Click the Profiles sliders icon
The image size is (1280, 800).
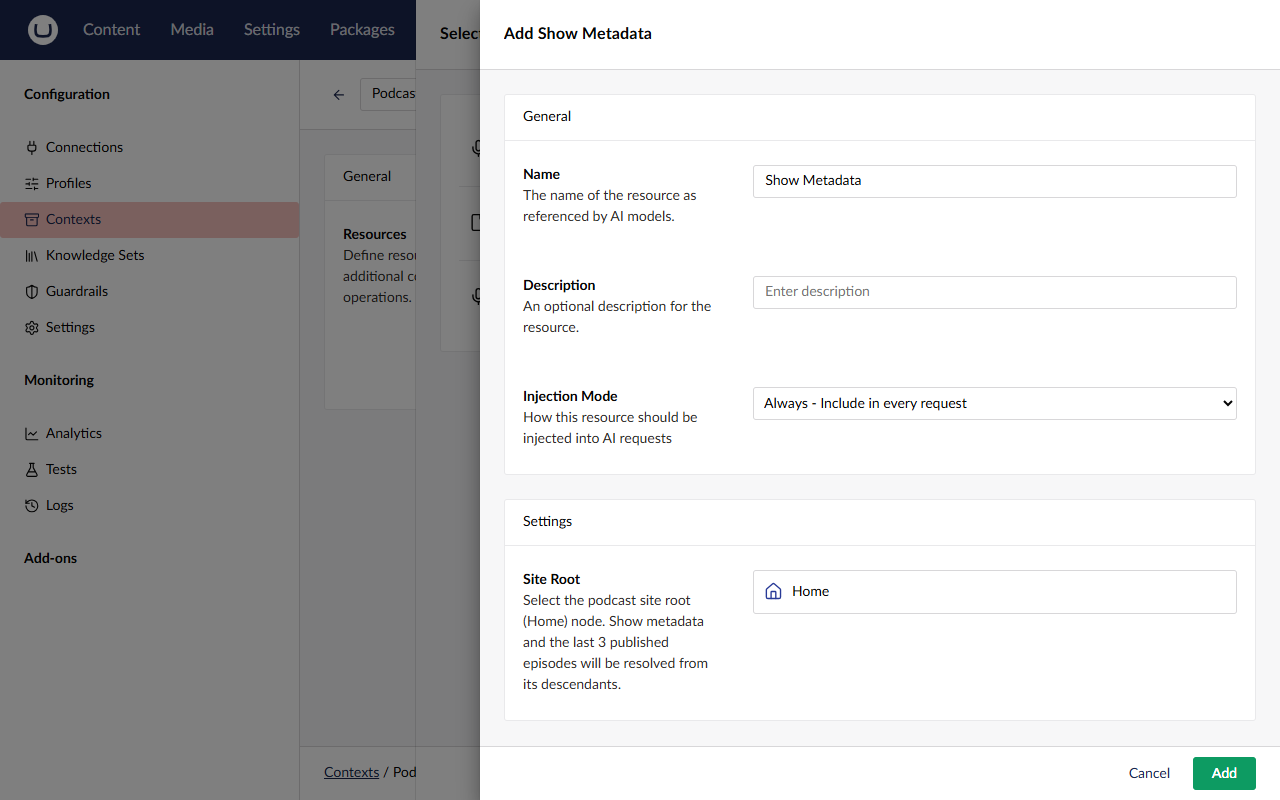[x=32, y=183]
